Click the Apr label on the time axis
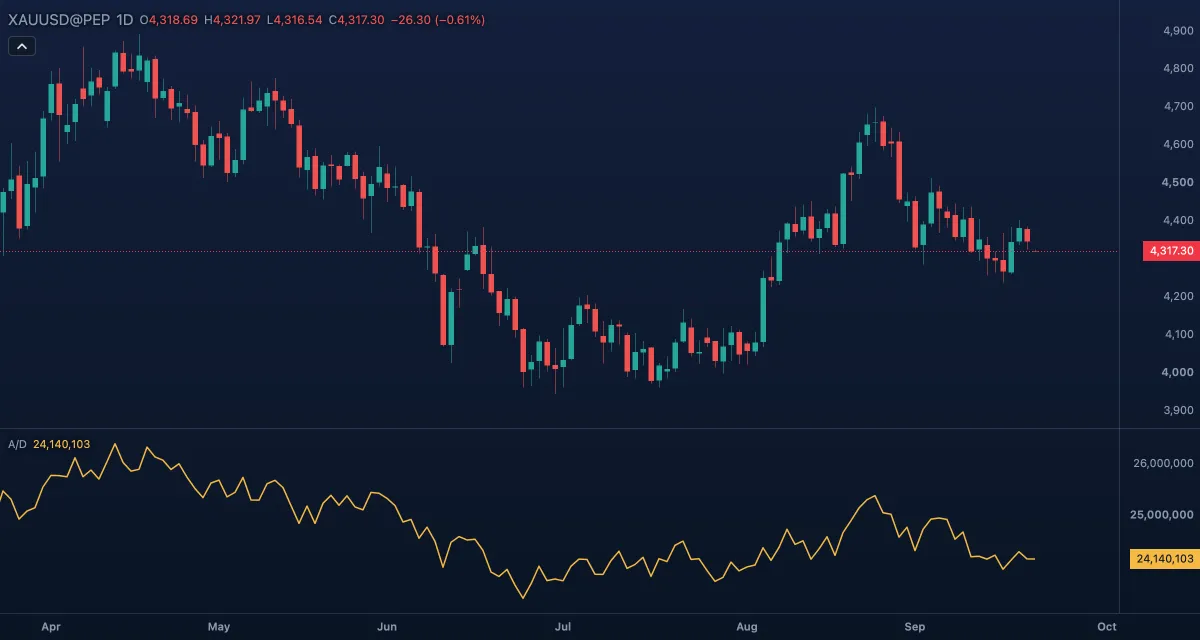The height and width of the screenshot is (640, 1200). click(51, 627)
